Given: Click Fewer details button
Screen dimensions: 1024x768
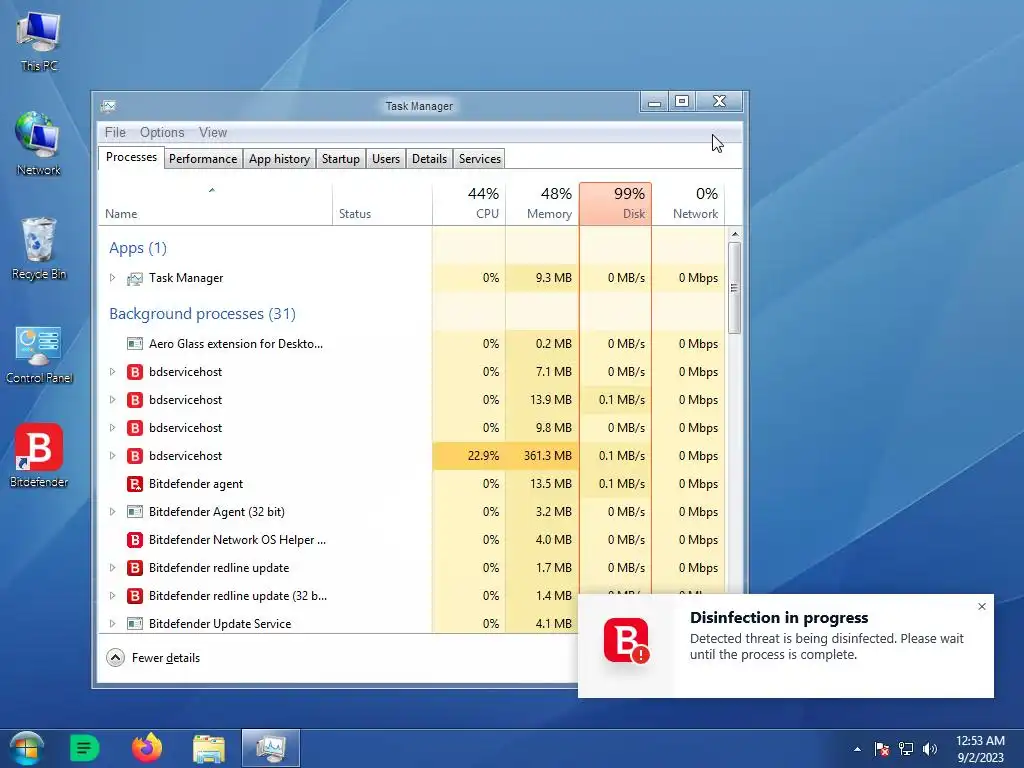Looking at the screenshot, I should pyautogui.click(x=153, y=658).
